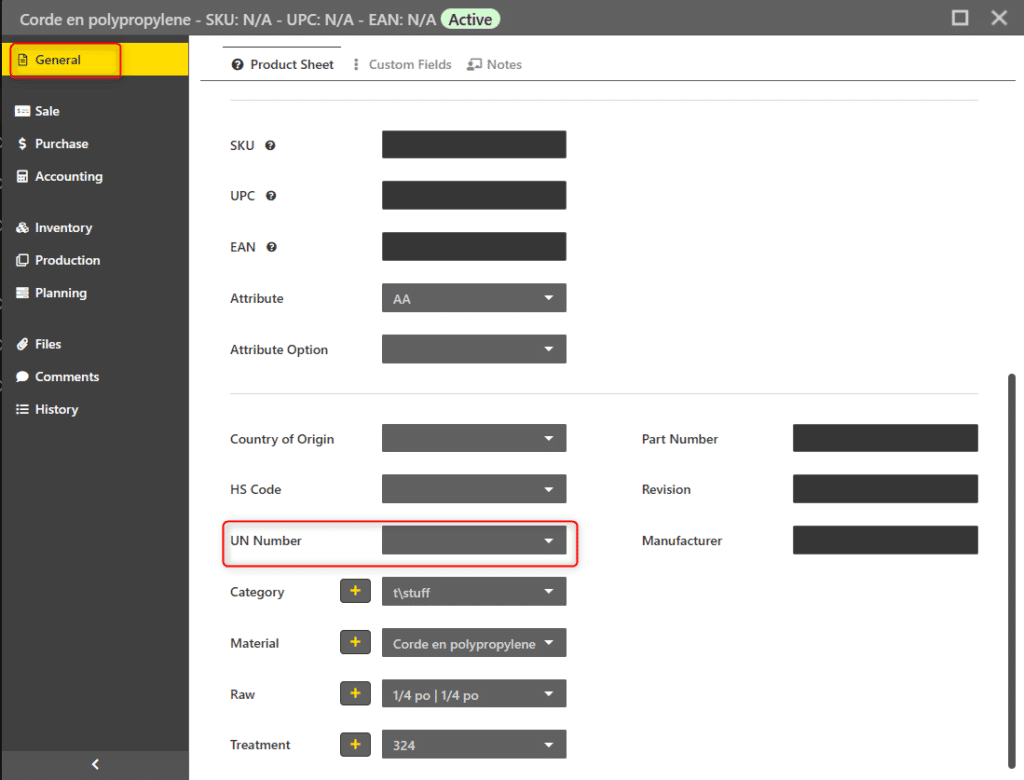1024x780 pixels.
Task: Focus the Manufacturer text field
Action: pyautogui.click(x=885, y=540)
